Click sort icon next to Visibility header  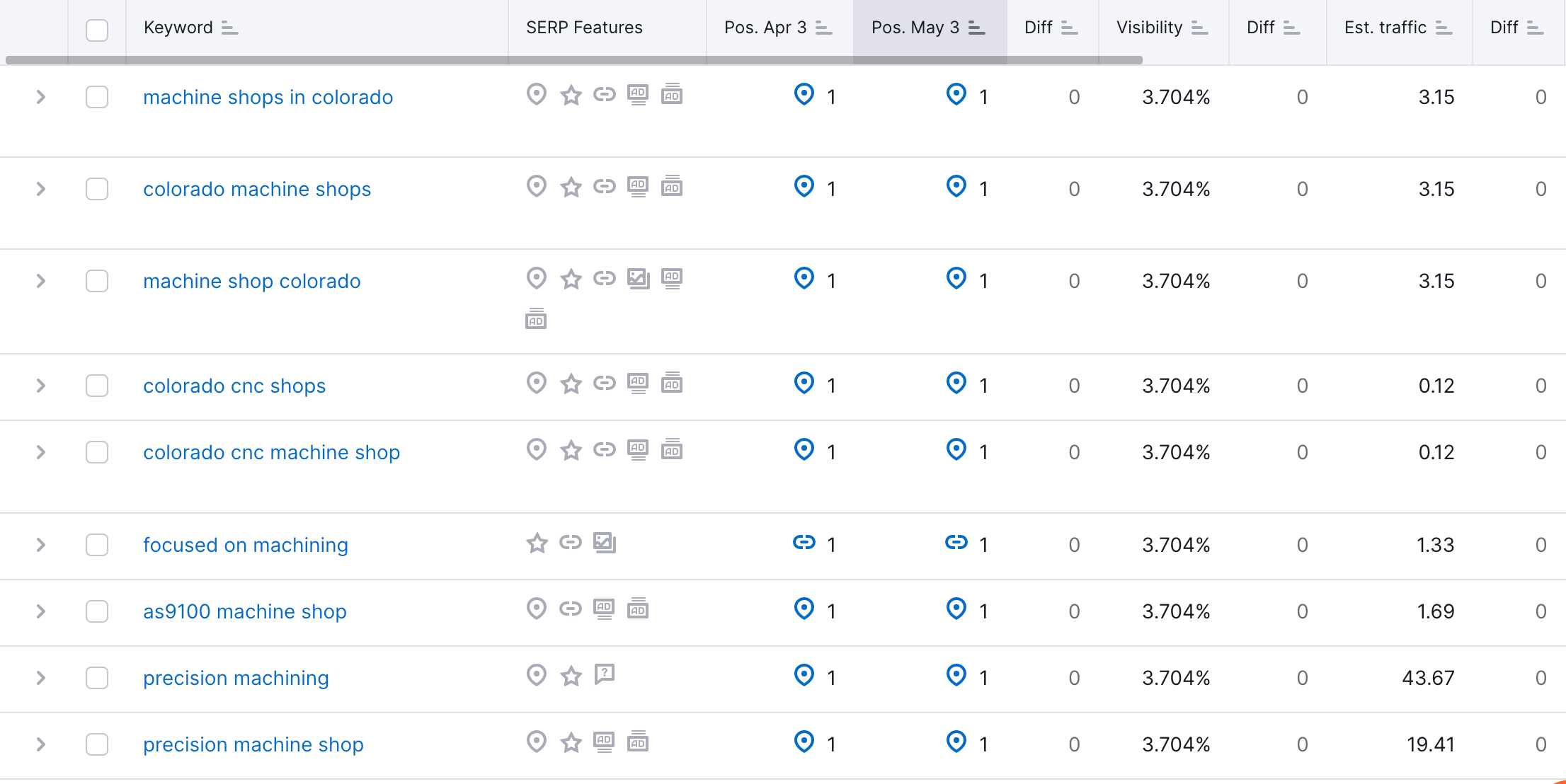pyautogui.click(x=1199, y=28)
